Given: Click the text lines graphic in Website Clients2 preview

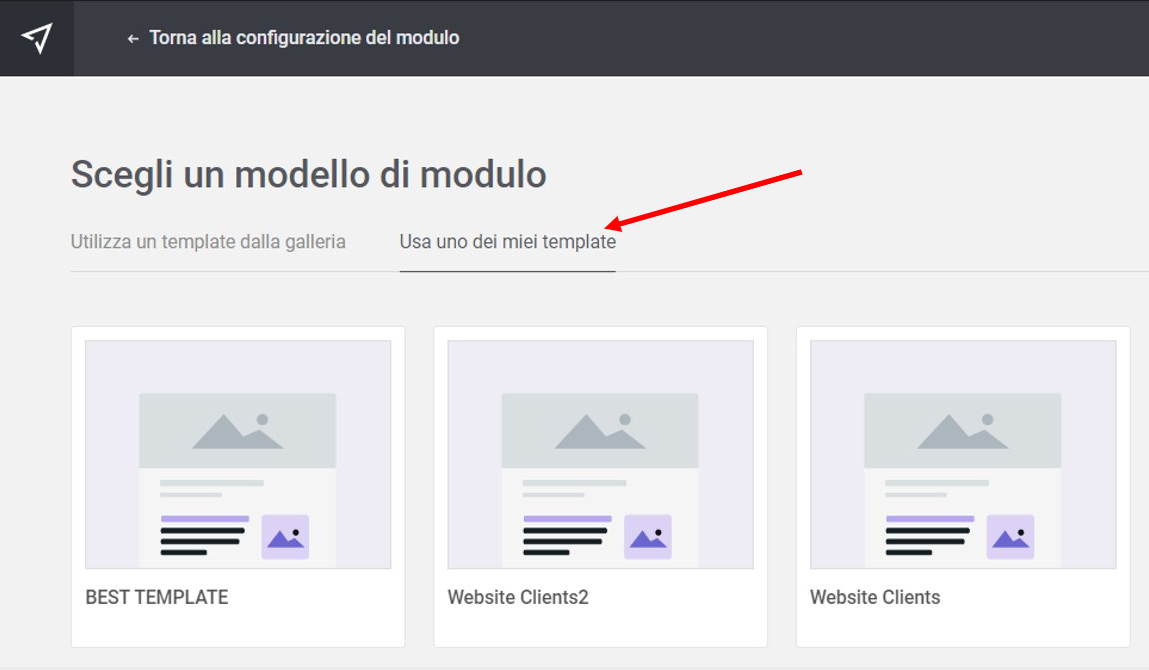Looking at the screenshot, I should pyautogui.click(x=567, y=536).
